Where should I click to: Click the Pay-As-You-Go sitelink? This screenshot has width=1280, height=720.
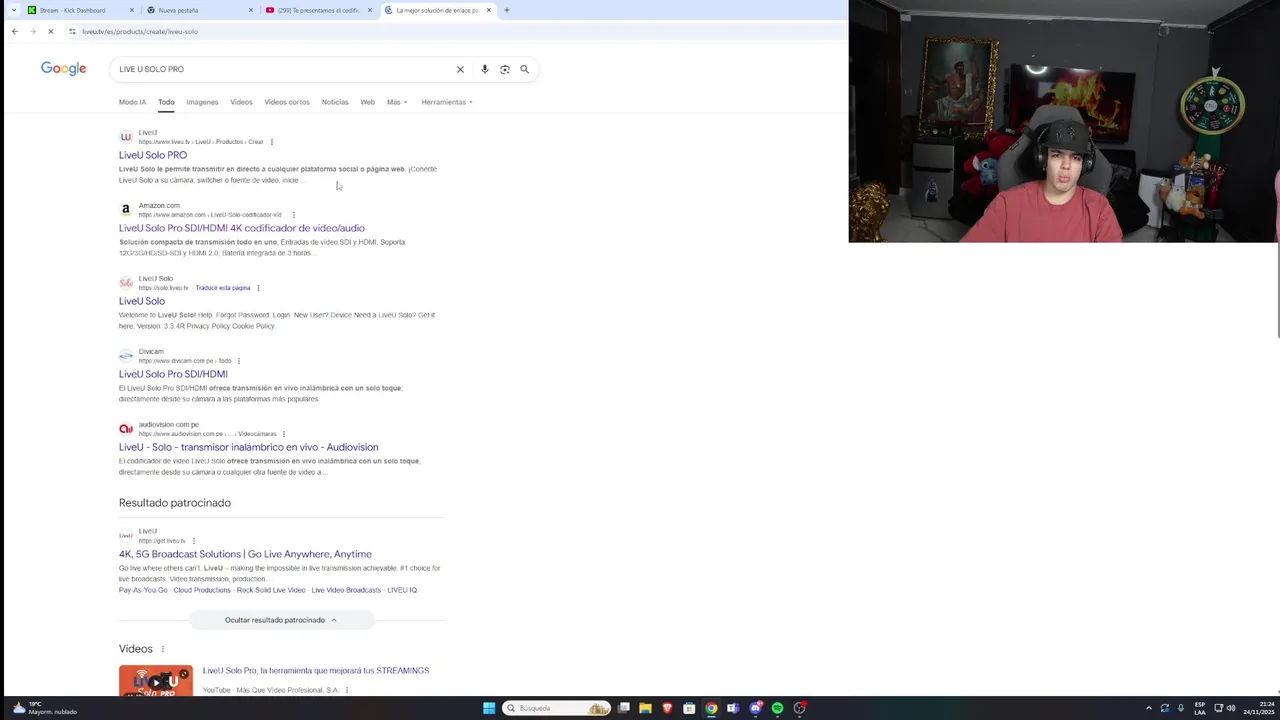point(143,590)
